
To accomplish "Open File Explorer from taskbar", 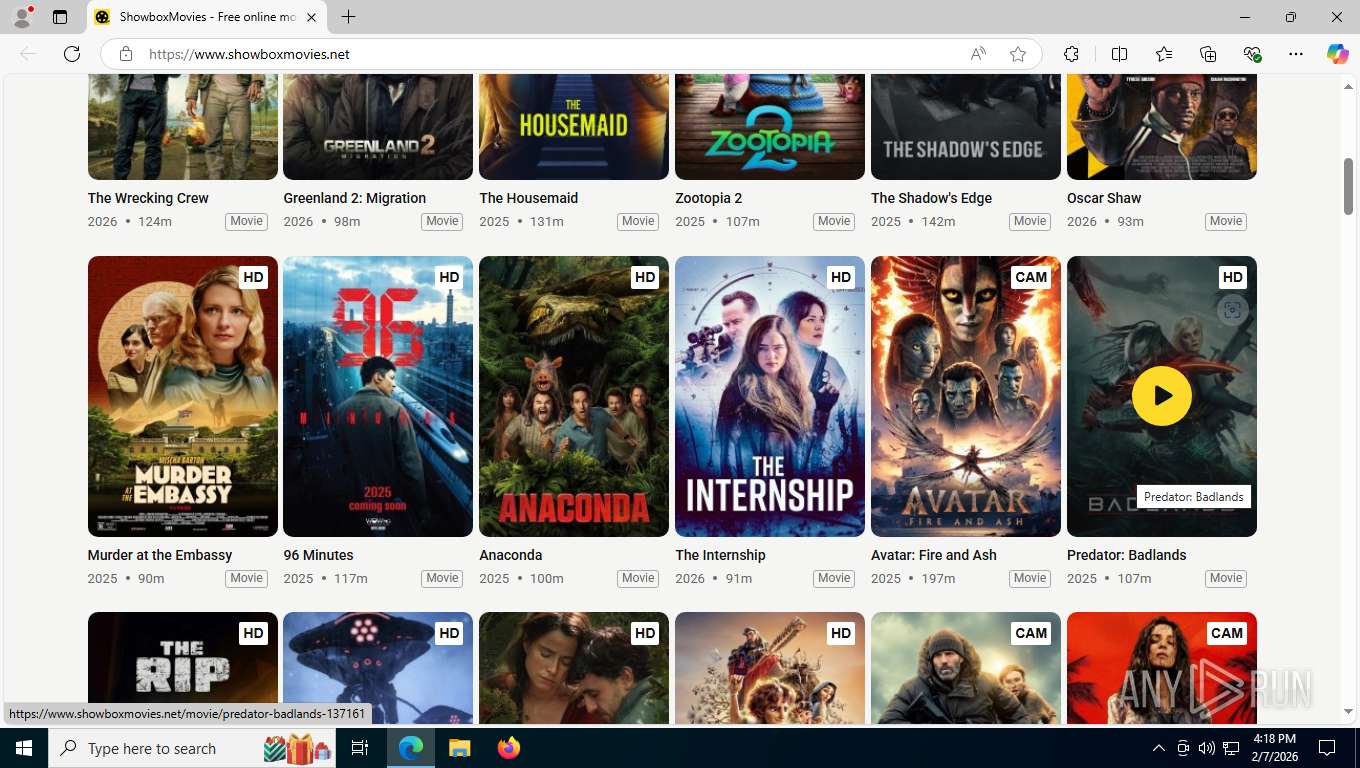I will click(x=459, y=748).
